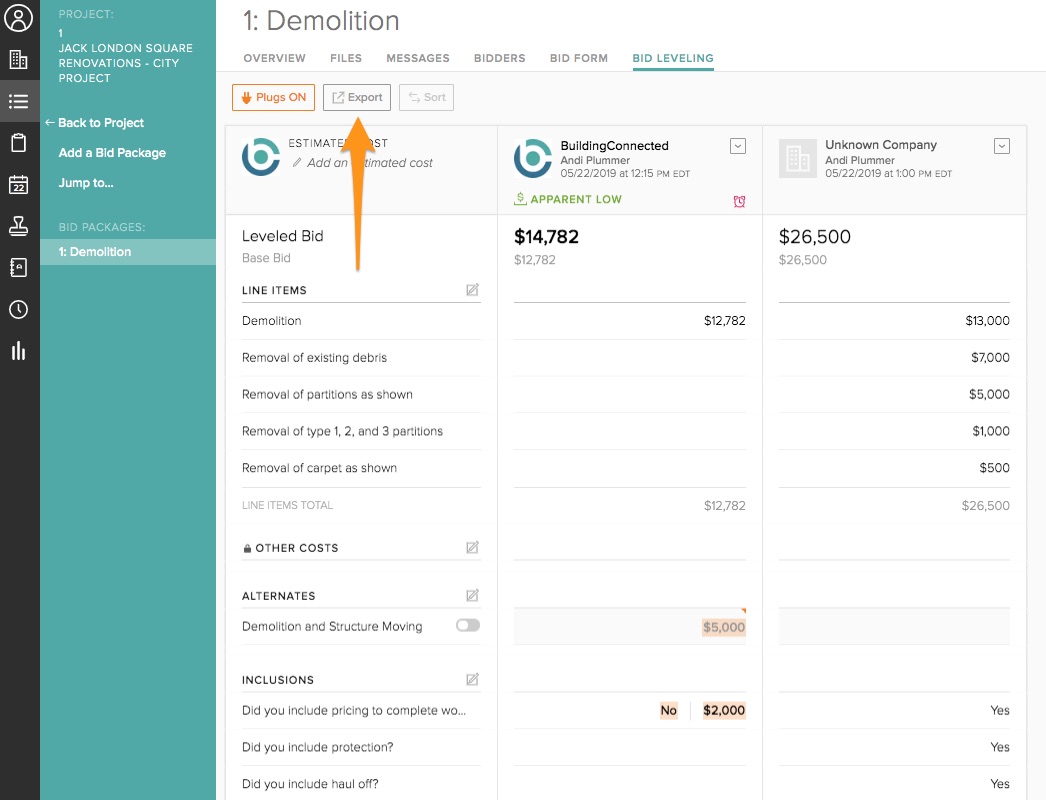Open the calendar icon in sidebar

19,185
